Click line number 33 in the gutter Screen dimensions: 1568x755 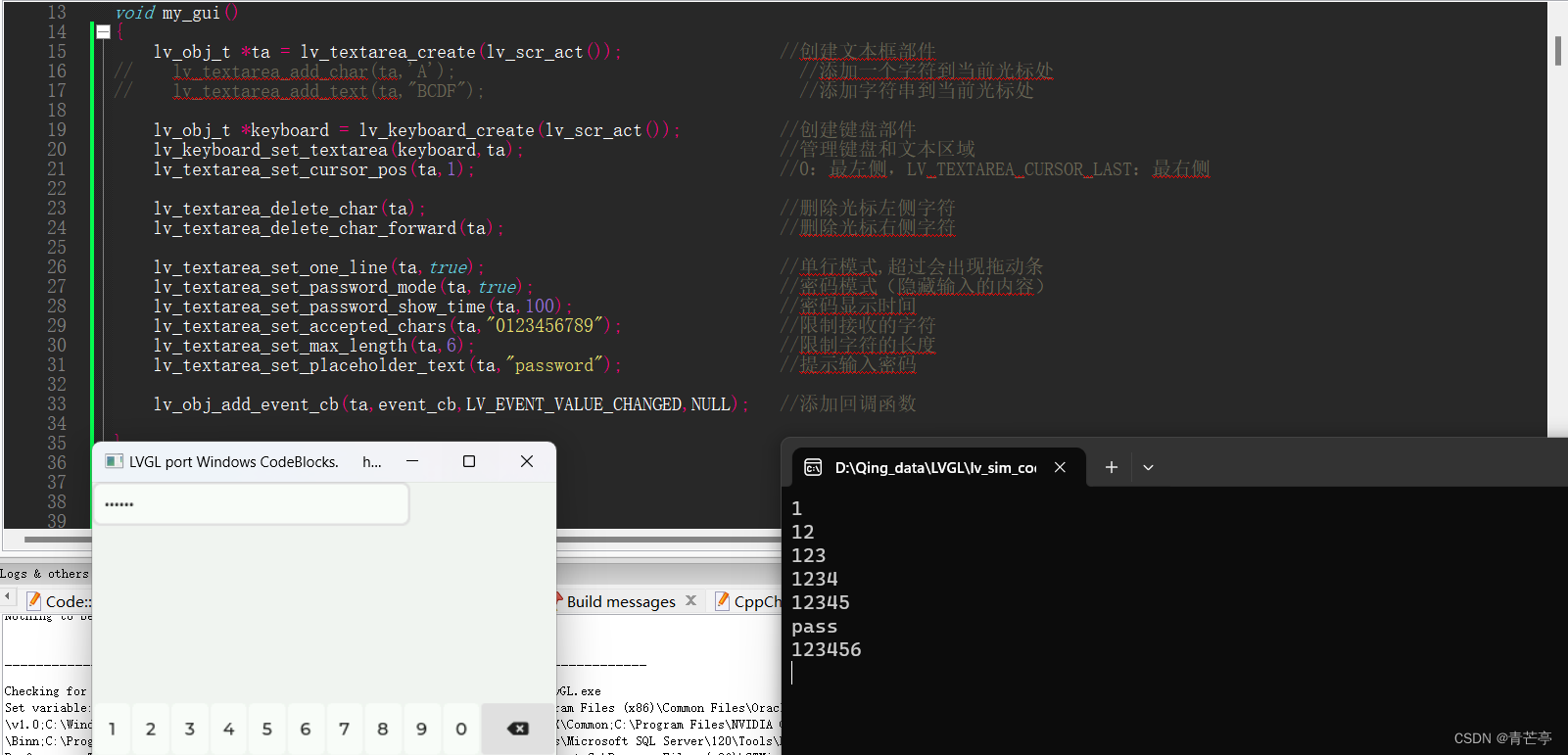tap(57, 404)
